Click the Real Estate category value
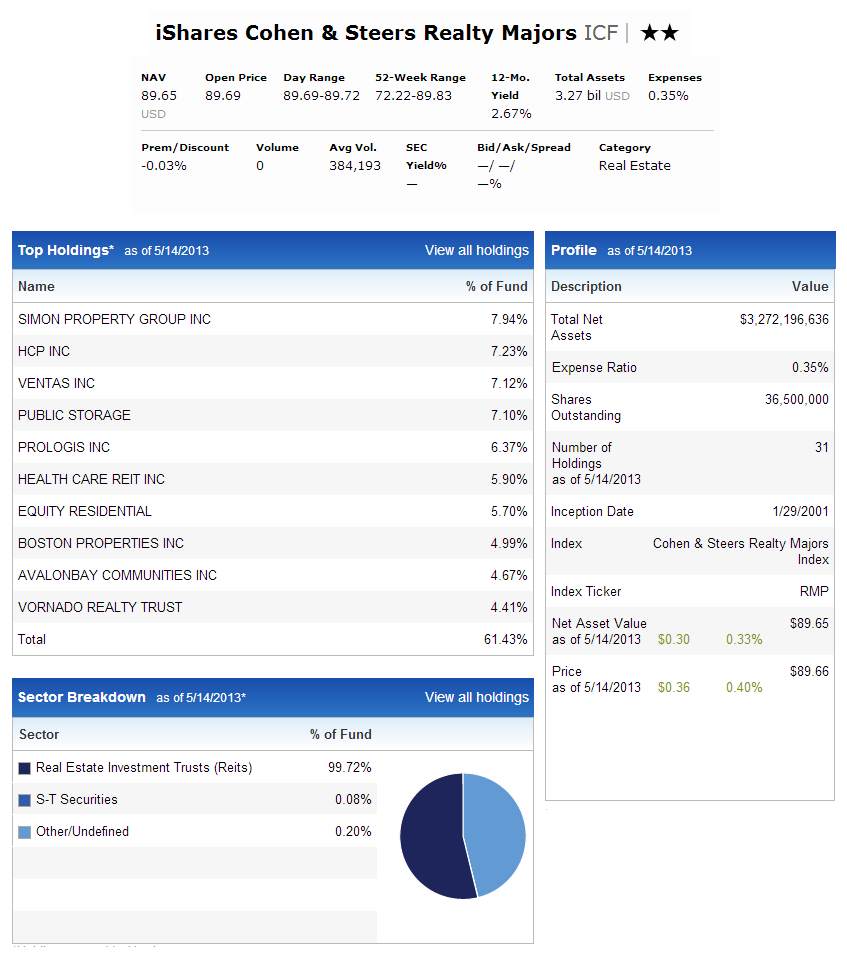This screenshot has height=967, width=847. pos(634,166)
